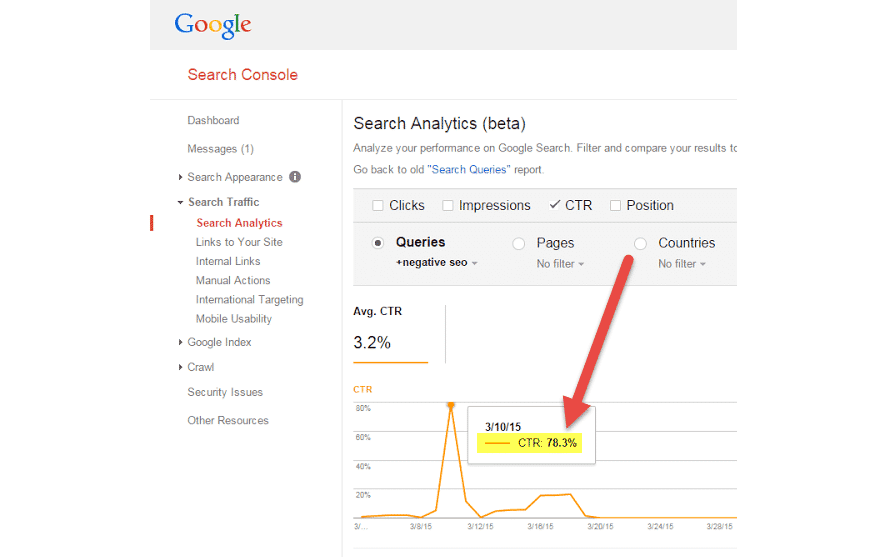Open Links to Your Site

(x=239, y=242)
